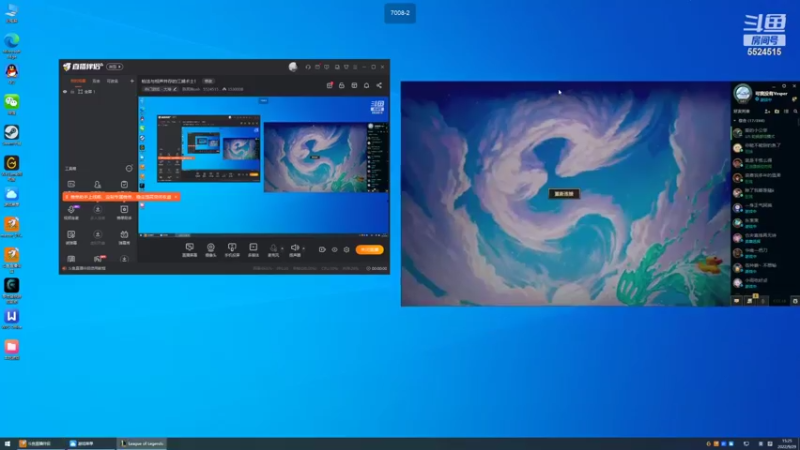Viewport: 800px width, 450px height.
Task: Open the gift-box tool in the toolbox
Action: tap(124, 237)
